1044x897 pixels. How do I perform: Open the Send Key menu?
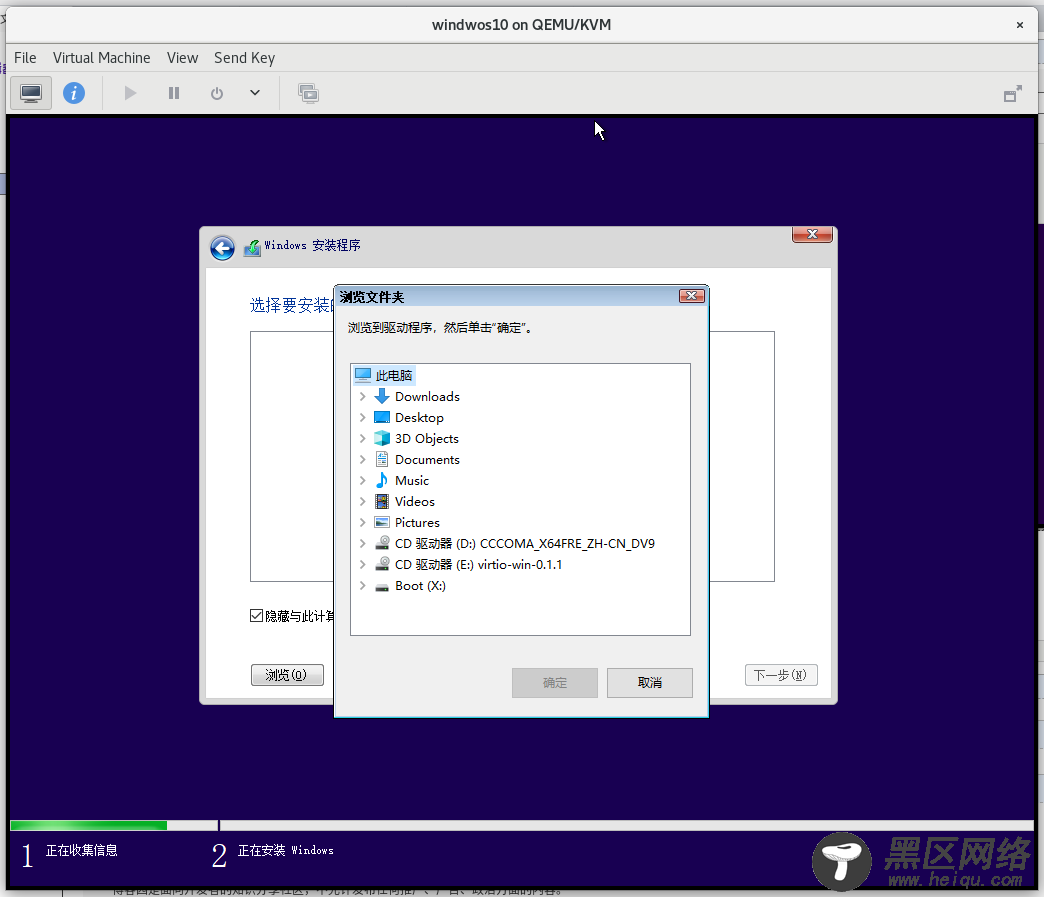click(244, 58)
